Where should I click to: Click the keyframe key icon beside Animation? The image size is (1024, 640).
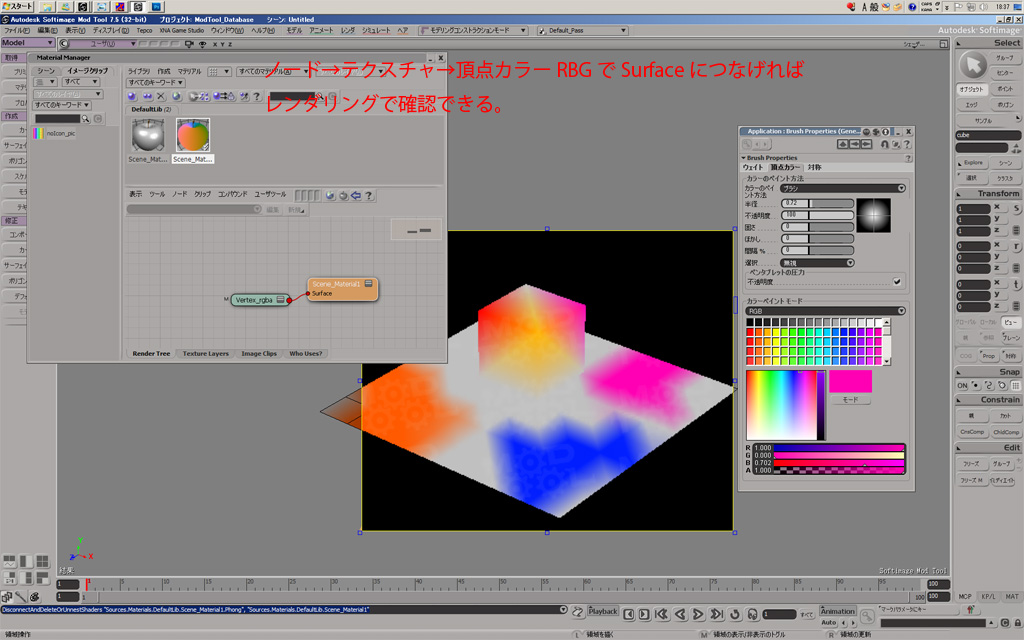(867, 616)
